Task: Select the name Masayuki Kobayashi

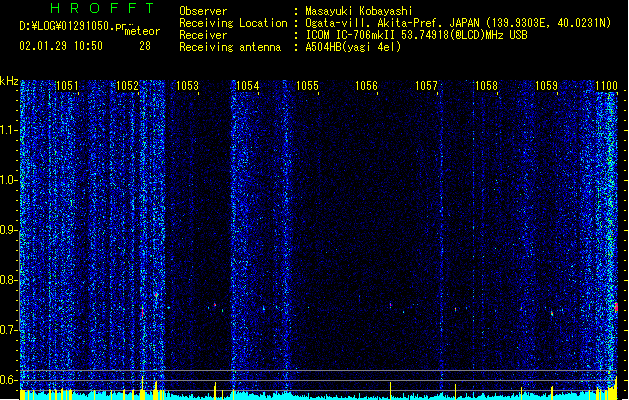Action: point(359,11)
